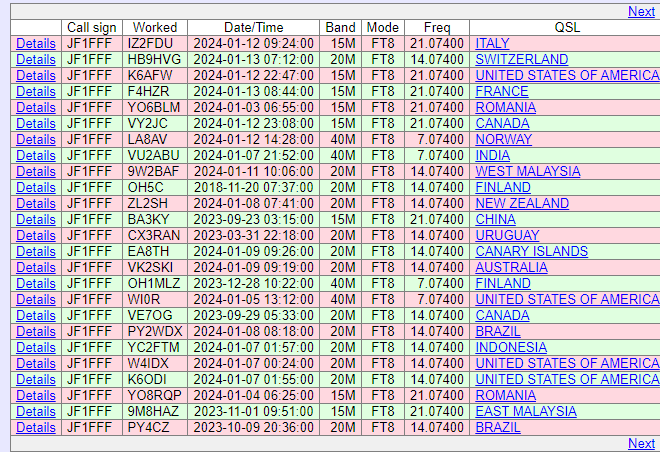Open the INDONESIA QSL link
This screenshot has height=452, width=660.
pyautogui.click(x=511, y=348)
